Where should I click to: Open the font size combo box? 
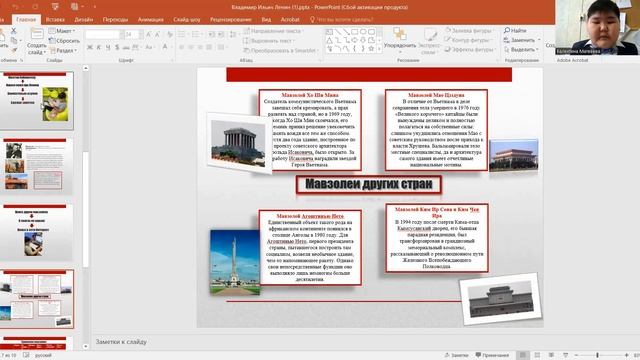pyautogui.click(x=133, y=35)
